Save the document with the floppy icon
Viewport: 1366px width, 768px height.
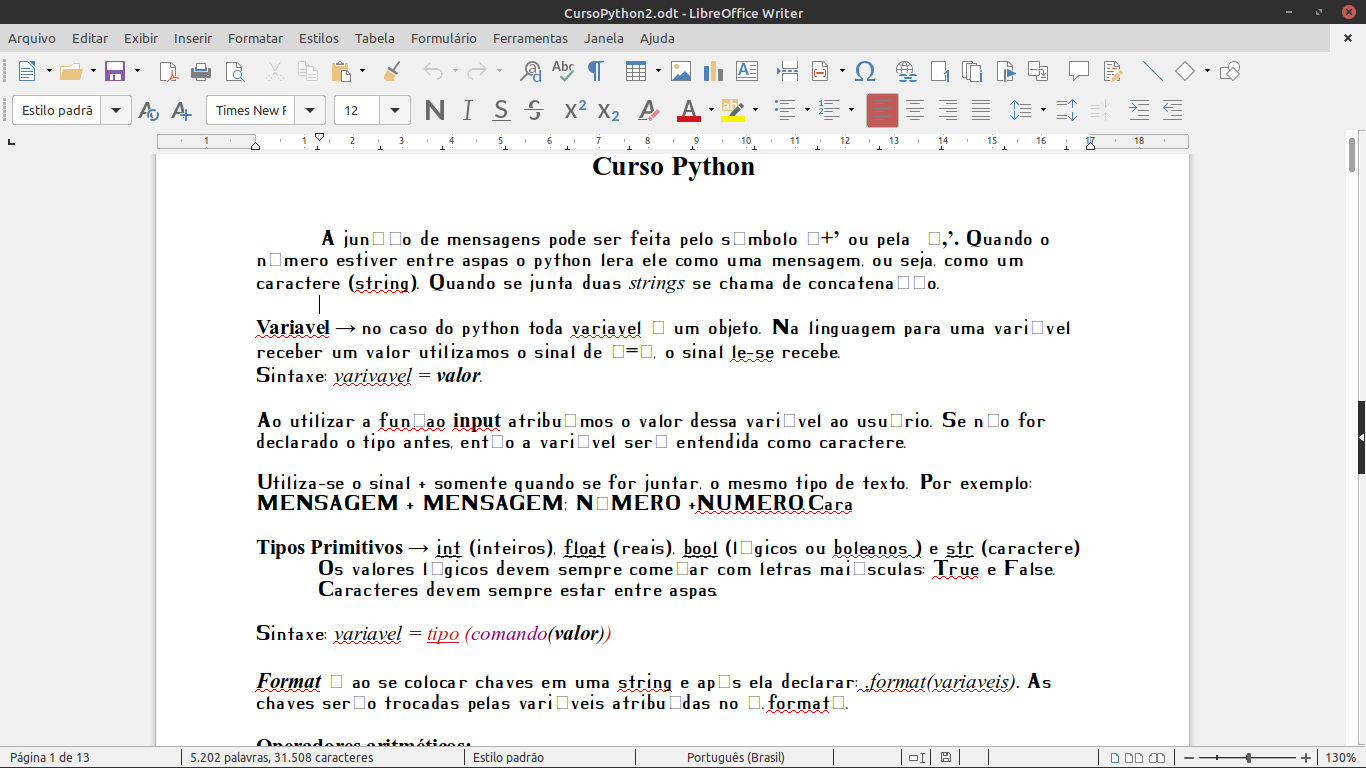(x=115, y=71)
